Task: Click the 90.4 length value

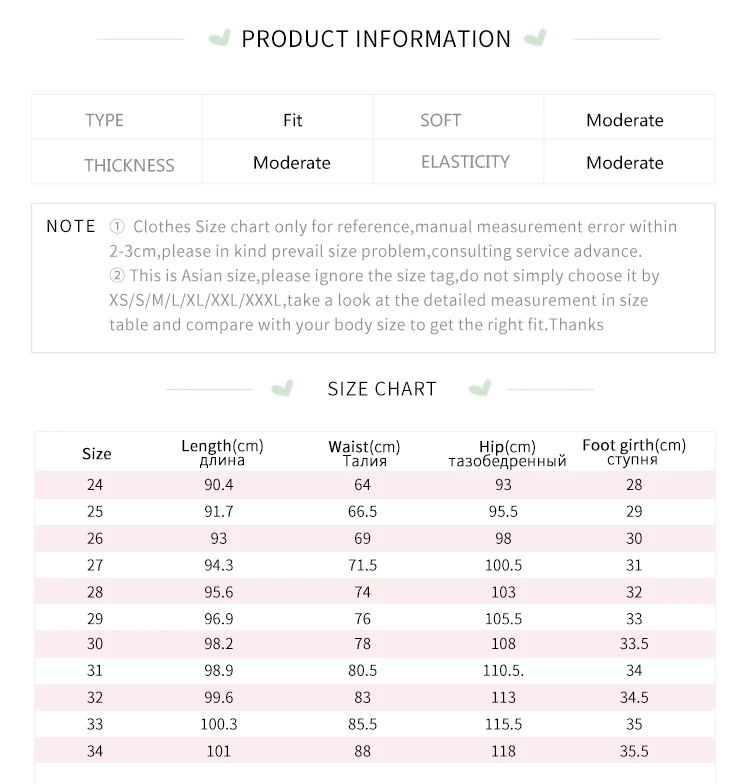Action: click(217, 485)
